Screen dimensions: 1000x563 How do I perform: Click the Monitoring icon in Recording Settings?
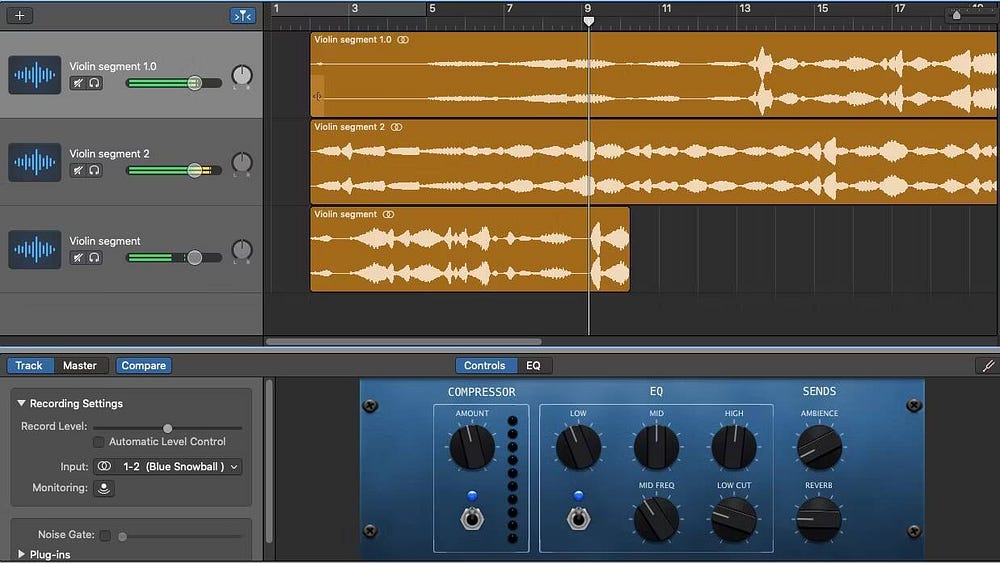pos(104,488)
